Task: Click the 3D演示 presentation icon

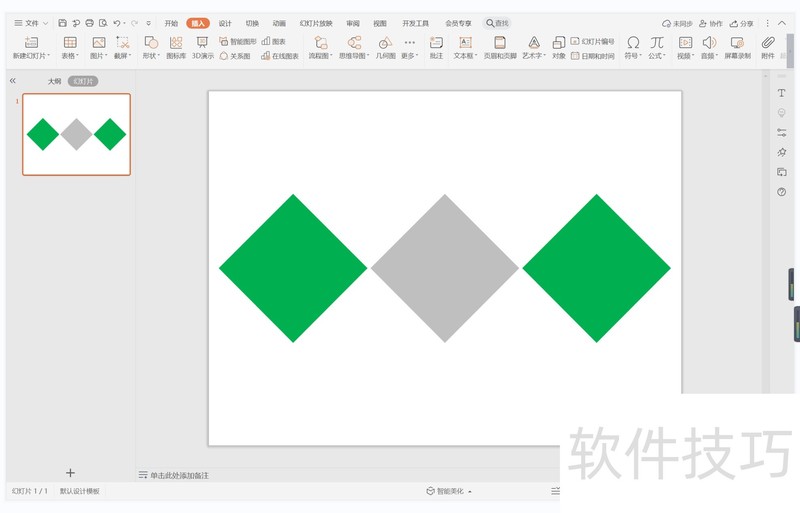Action: click(x=202, y=46)
